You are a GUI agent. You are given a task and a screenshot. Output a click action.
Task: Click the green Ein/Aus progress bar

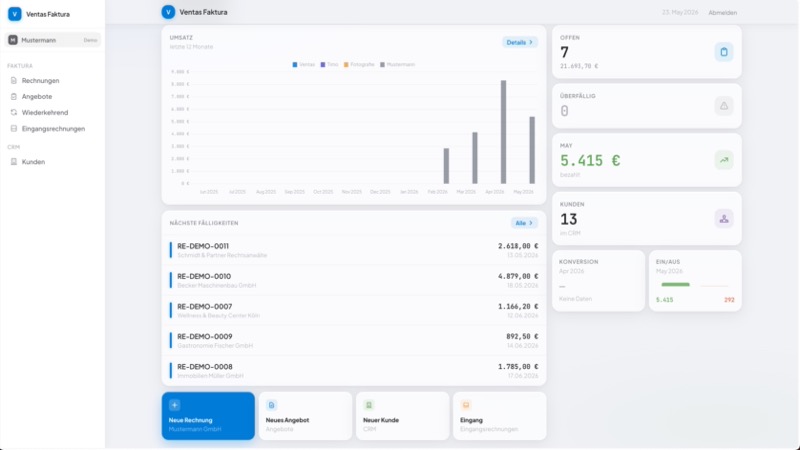coord(675,285)
